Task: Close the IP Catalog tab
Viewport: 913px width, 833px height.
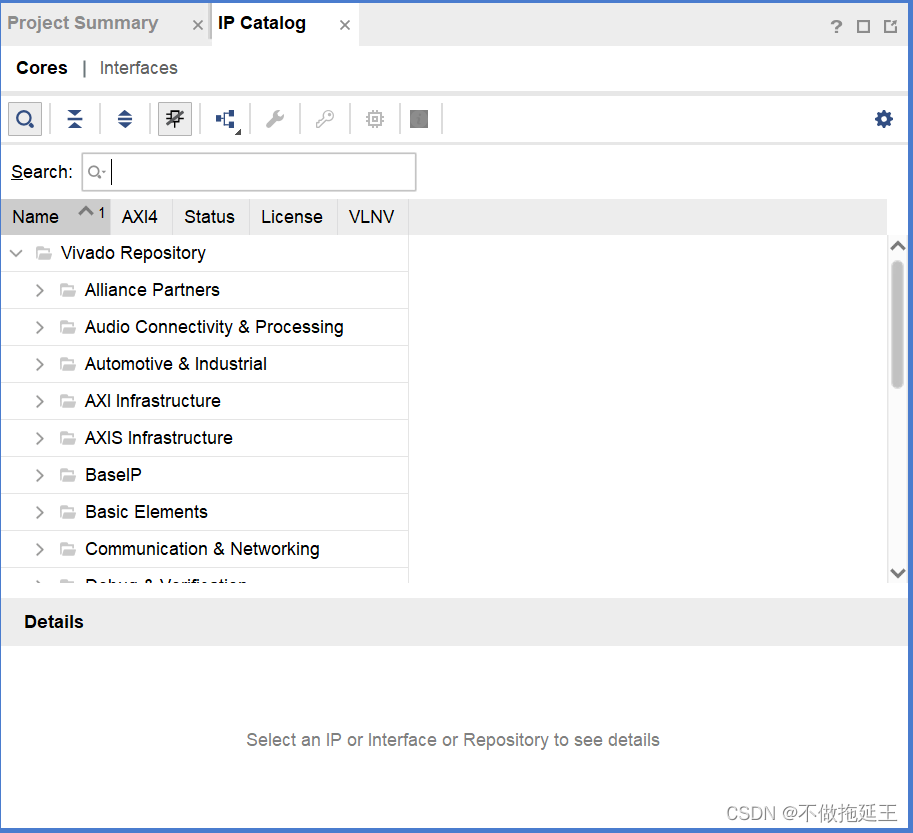Action: (345, 26)
